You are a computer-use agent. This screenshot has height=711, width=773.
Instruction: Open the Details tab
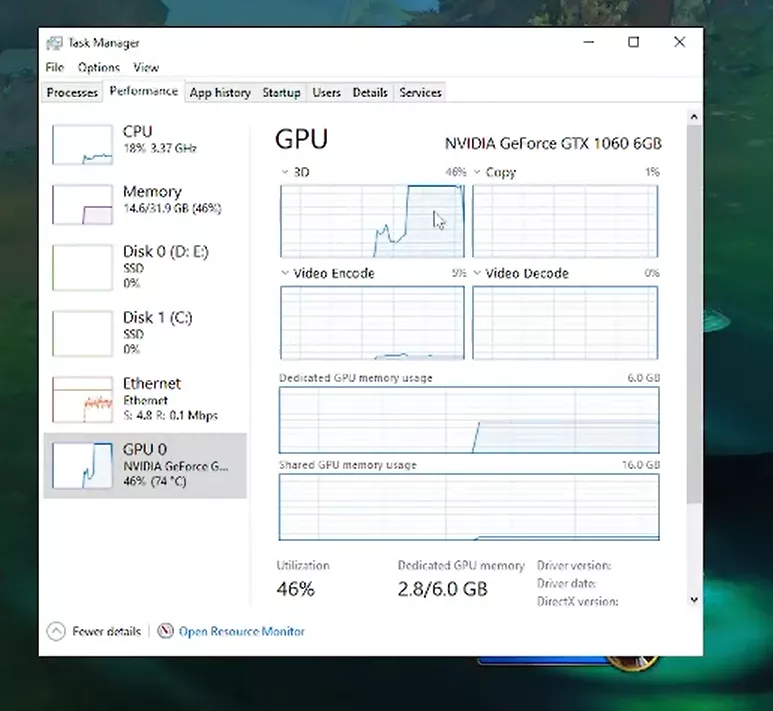(x=370, y=93)
